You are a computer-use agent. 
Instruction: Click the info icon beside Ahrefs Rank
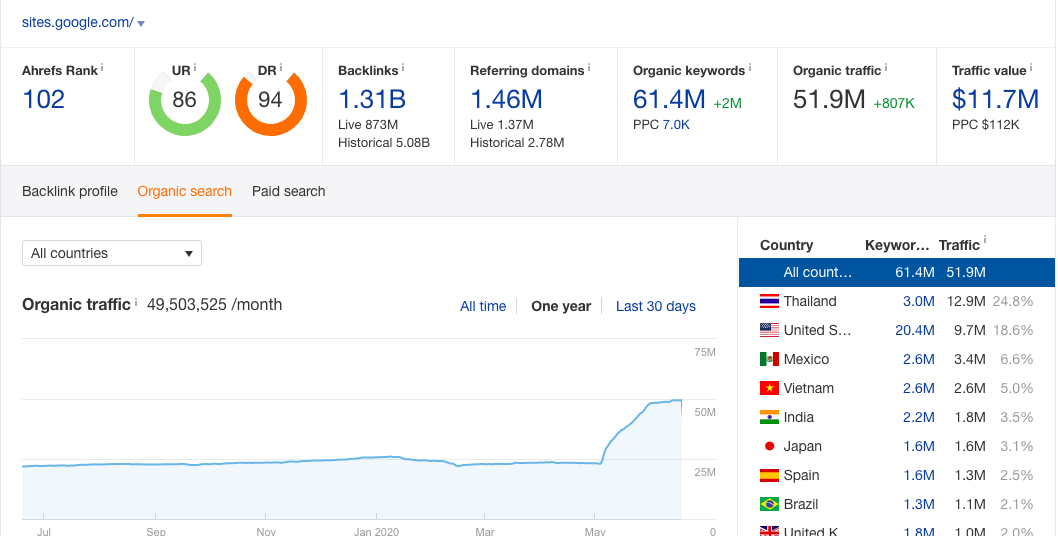(102, 68)
